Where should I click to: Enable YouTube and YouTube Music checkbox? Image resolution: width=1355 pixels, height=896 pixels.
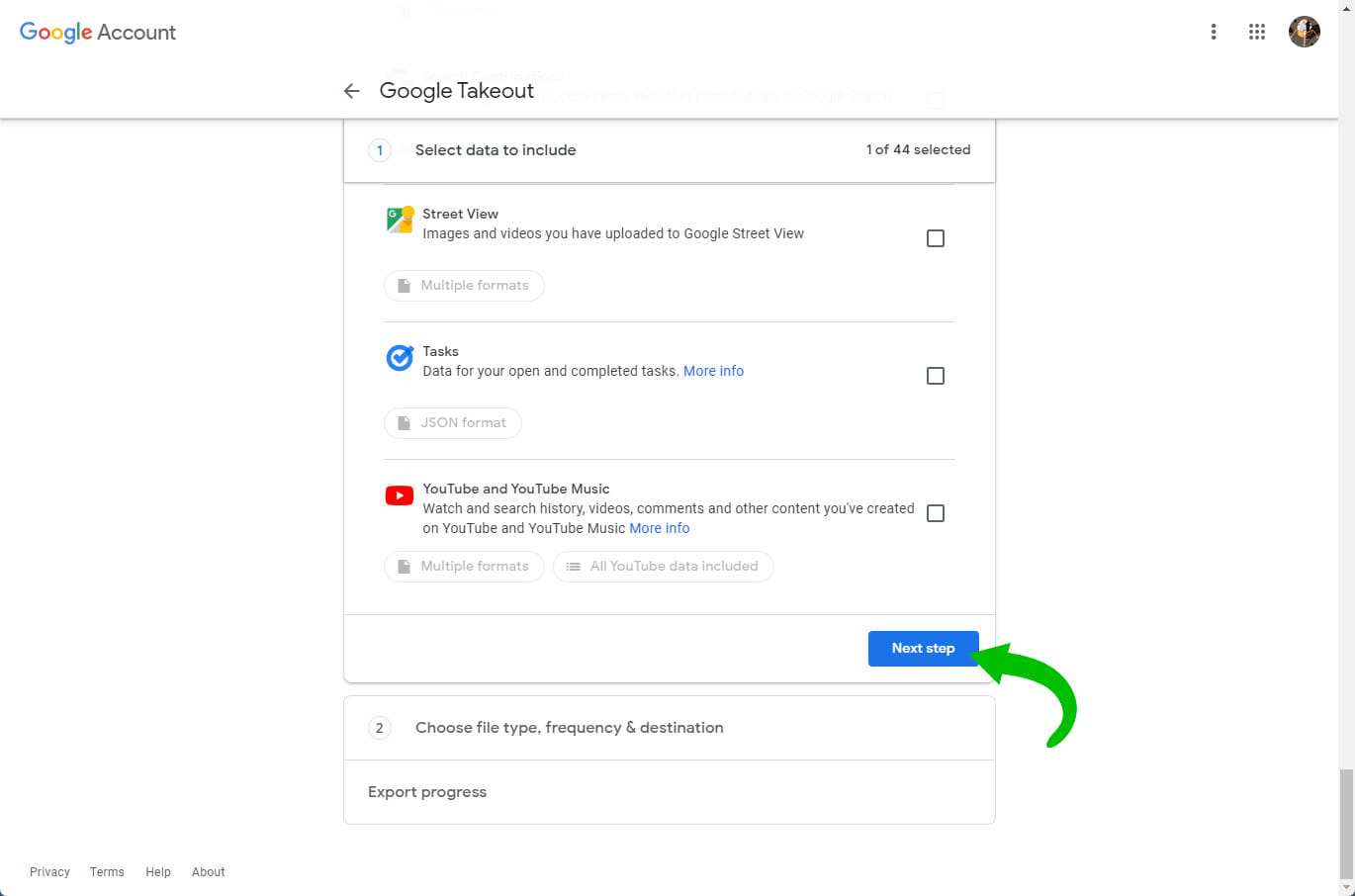click(x=935, y=513)
